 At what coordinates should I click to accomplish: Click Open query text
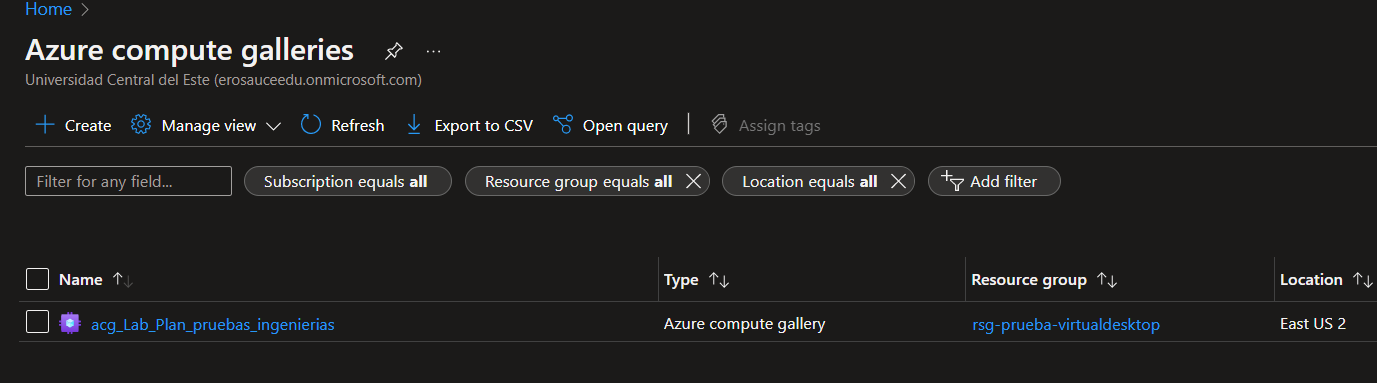click(x=625, y=125)
